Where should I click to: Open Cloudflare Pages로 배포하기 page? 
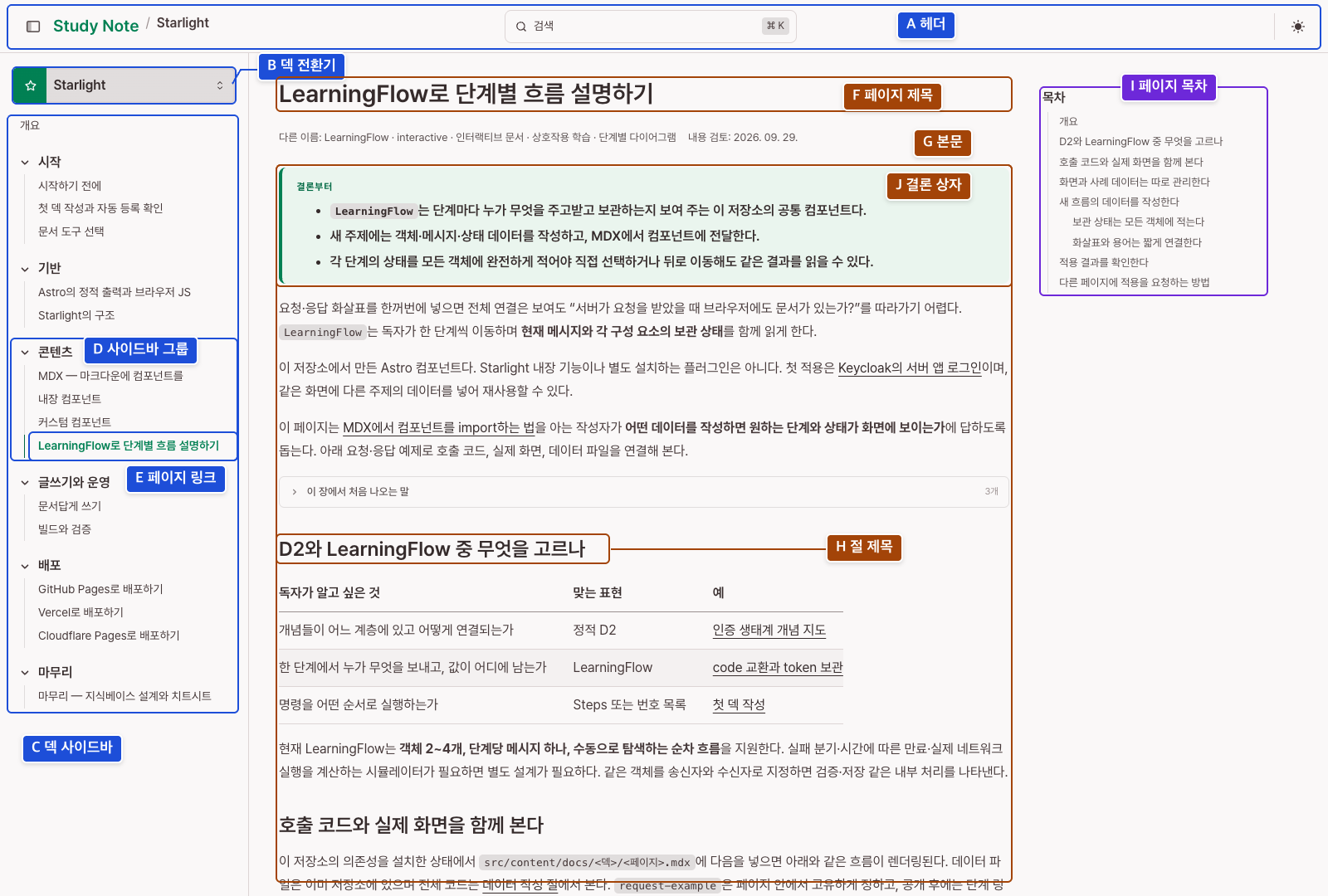coord(109,635)
